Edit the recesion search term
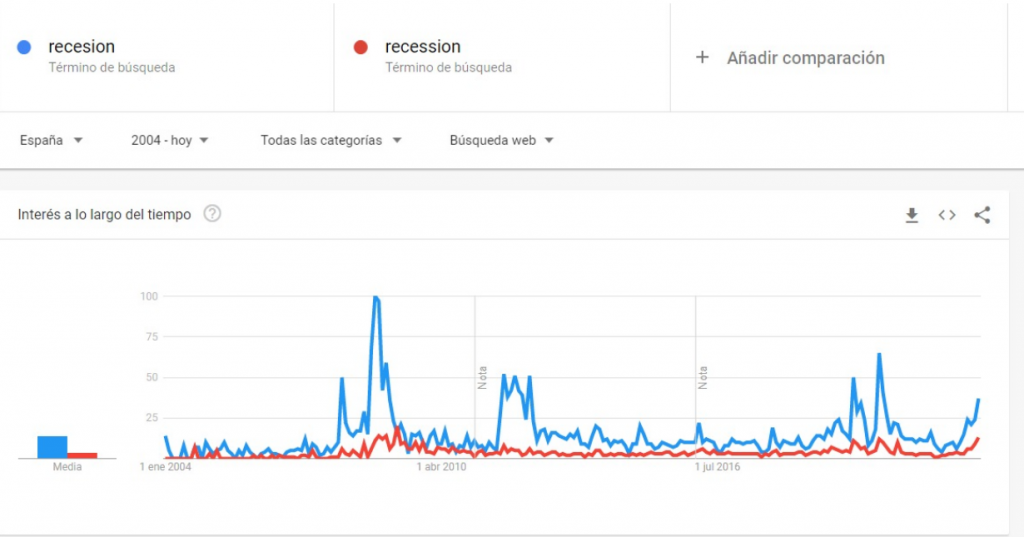 coord(82,47)
